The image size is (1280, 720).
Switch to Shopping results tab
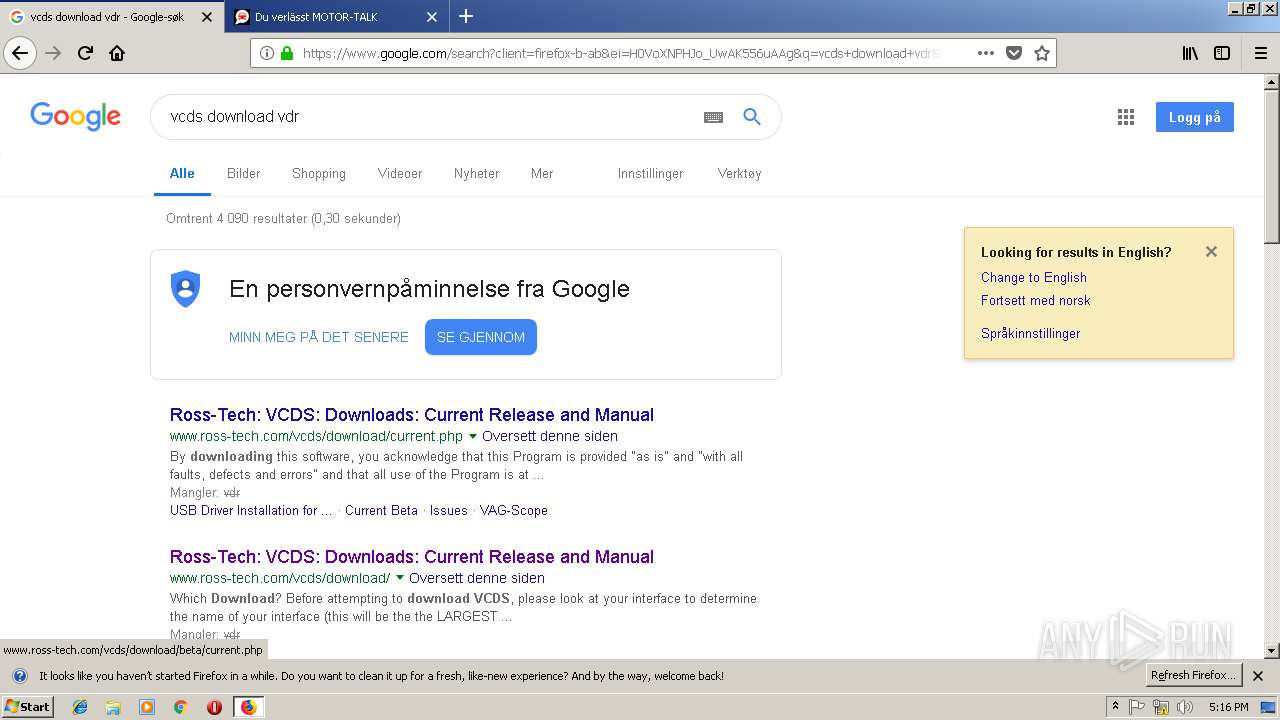pyautogui.click(x=319, y=173)
